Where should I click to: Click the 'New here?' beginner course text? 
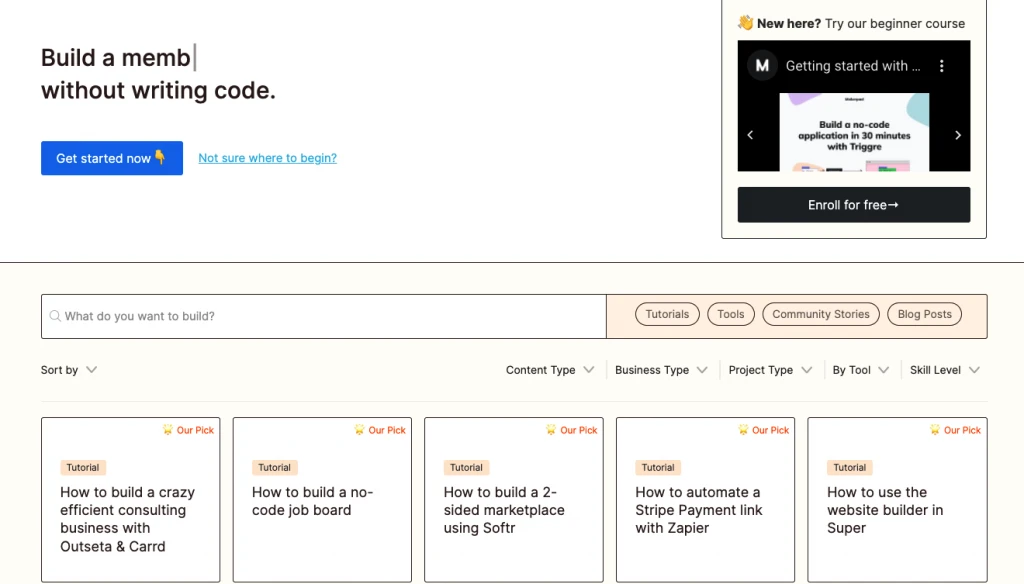click(852, 24)
